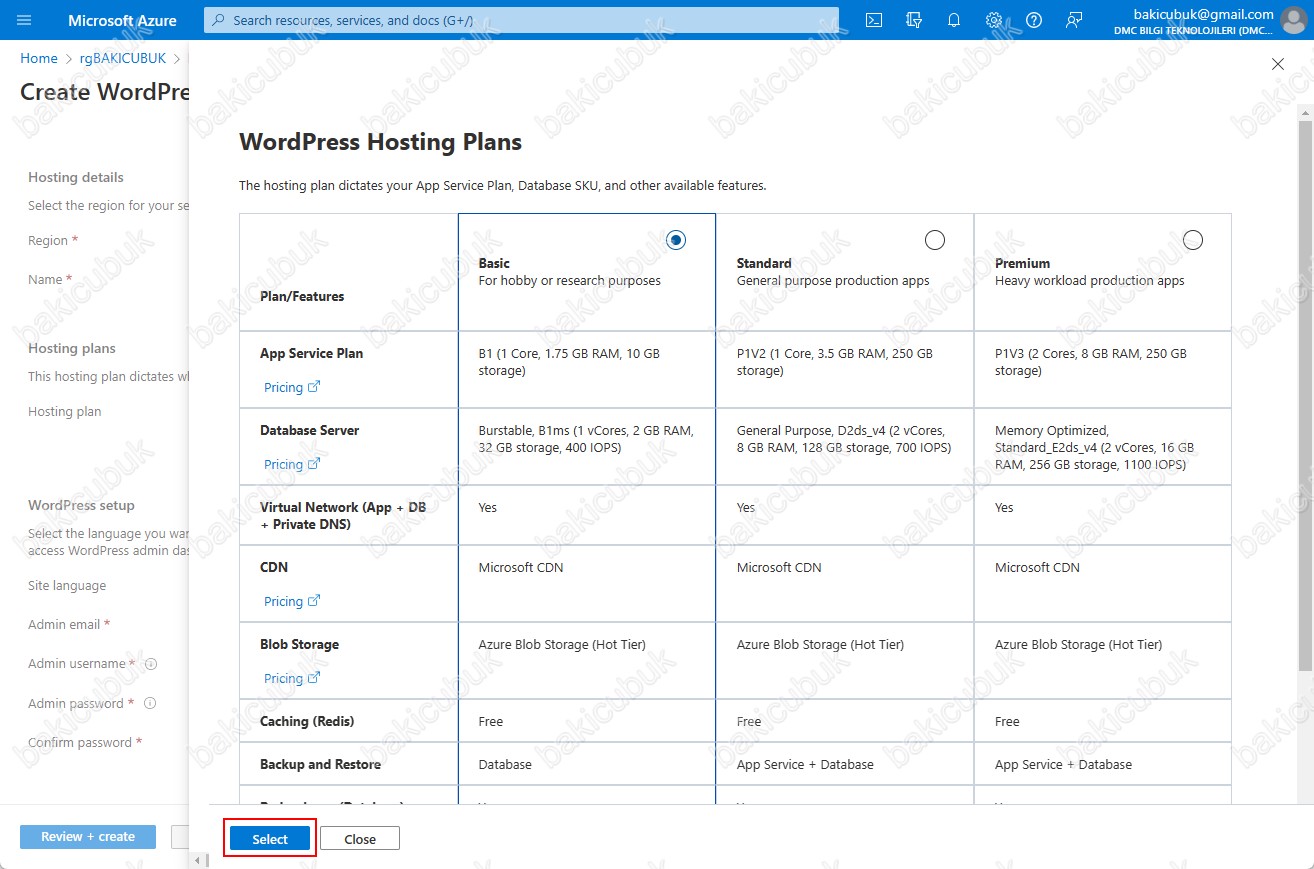Click the 'B1 (1 Core, 1.75 GB RAM' cell

coord(587,369)
